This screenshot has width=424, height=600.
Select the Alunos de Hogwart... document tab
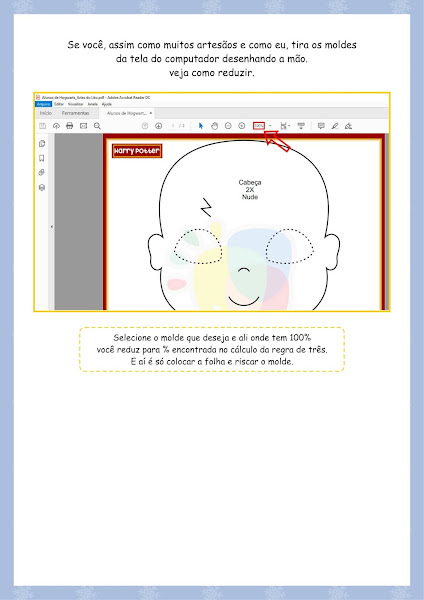point(127,113)
